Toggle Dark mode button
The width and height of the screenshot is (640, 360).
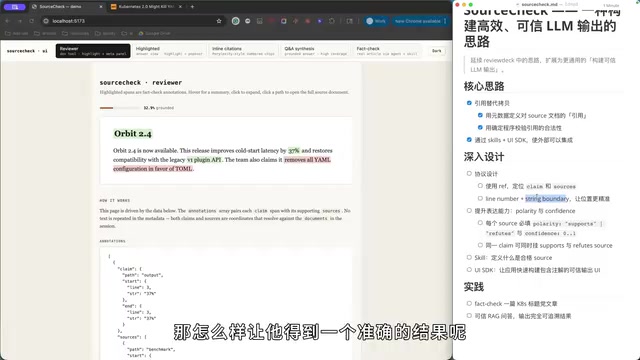(x=437, y=51)
